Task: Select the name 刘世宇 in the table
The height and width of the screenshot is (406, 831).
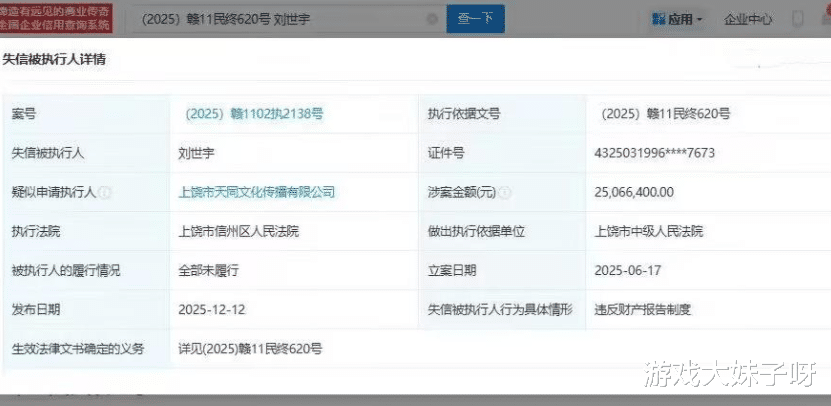Action: 196,153
